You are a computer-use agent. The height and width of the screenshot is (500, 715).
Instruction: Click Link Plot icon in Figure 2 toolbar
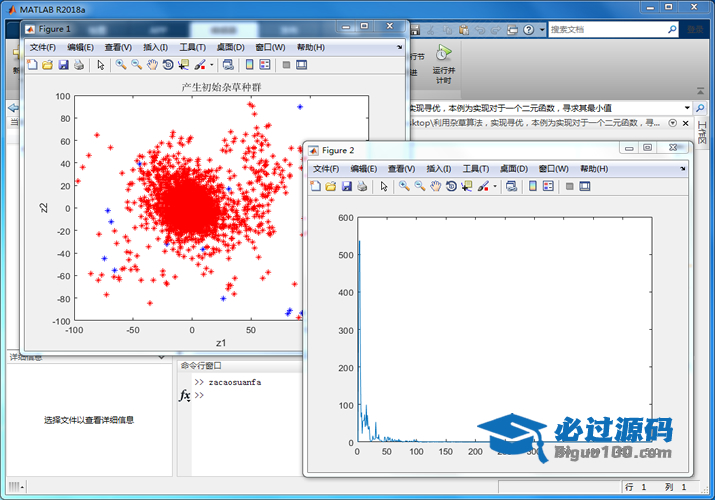click(512, 186)
